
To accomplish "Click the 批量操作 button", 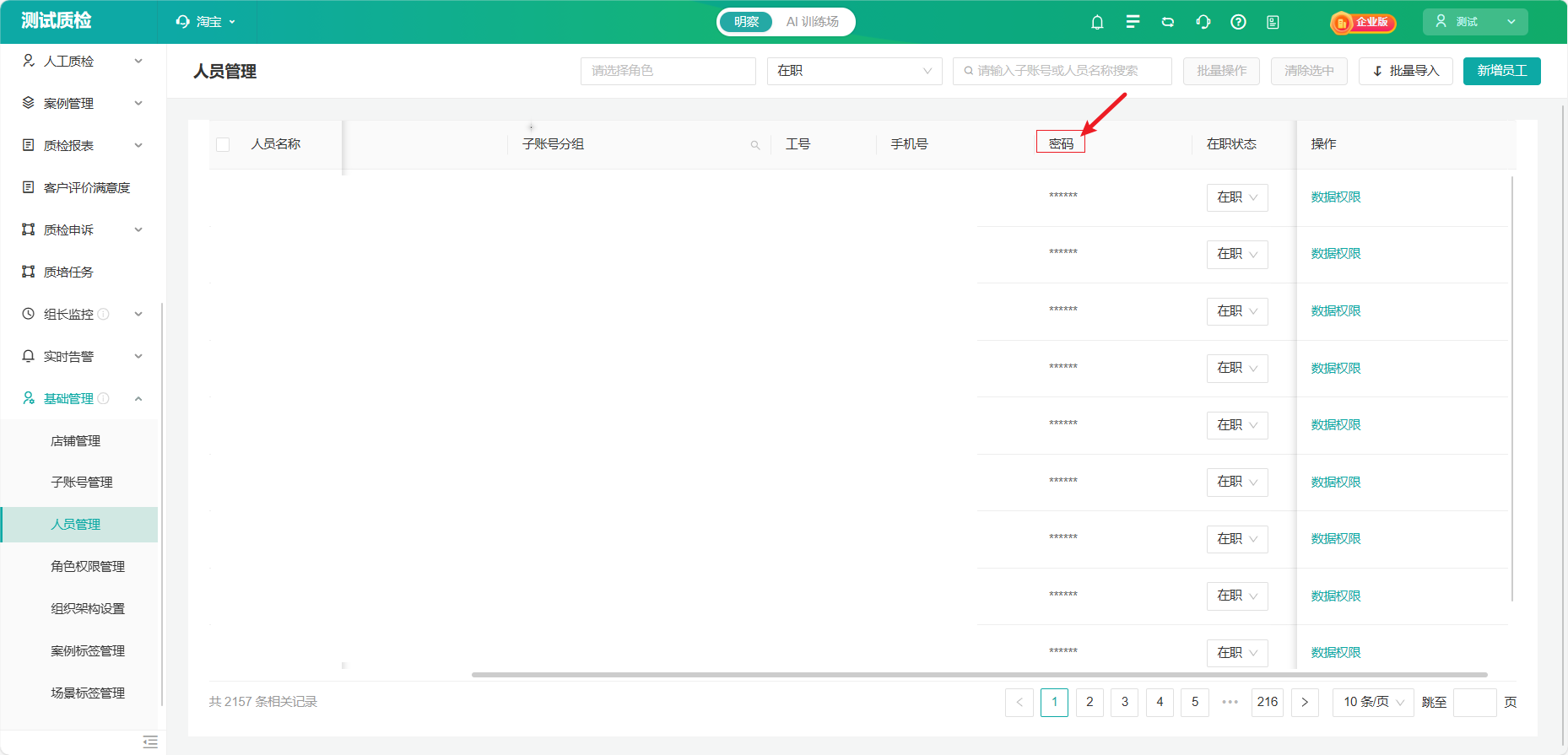I will (x=1221, y=71).
